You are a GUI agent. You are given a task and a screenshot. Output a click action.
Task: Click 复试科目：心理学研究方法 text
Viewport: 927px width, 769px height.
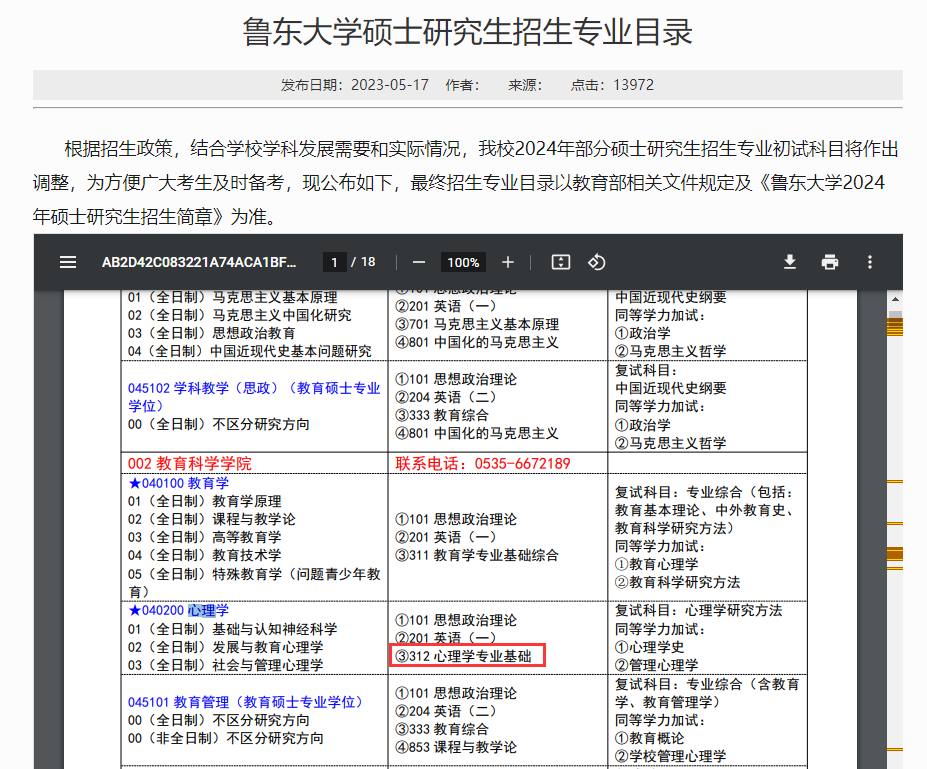coord(698,611)
